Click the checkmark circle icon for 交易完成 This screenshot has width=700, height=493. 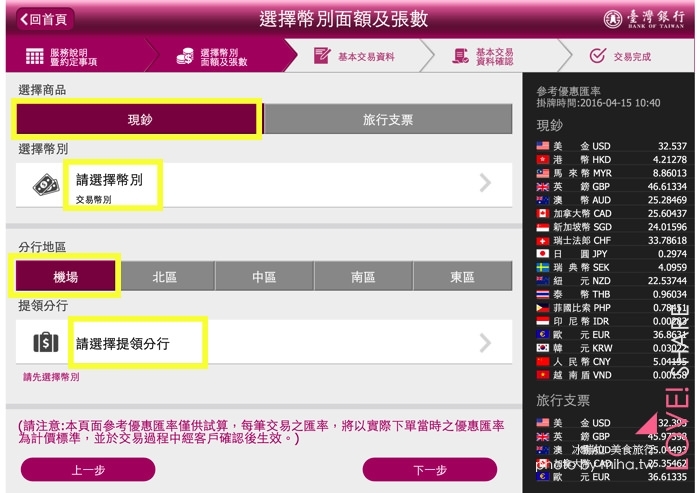(x=597, y=56)
